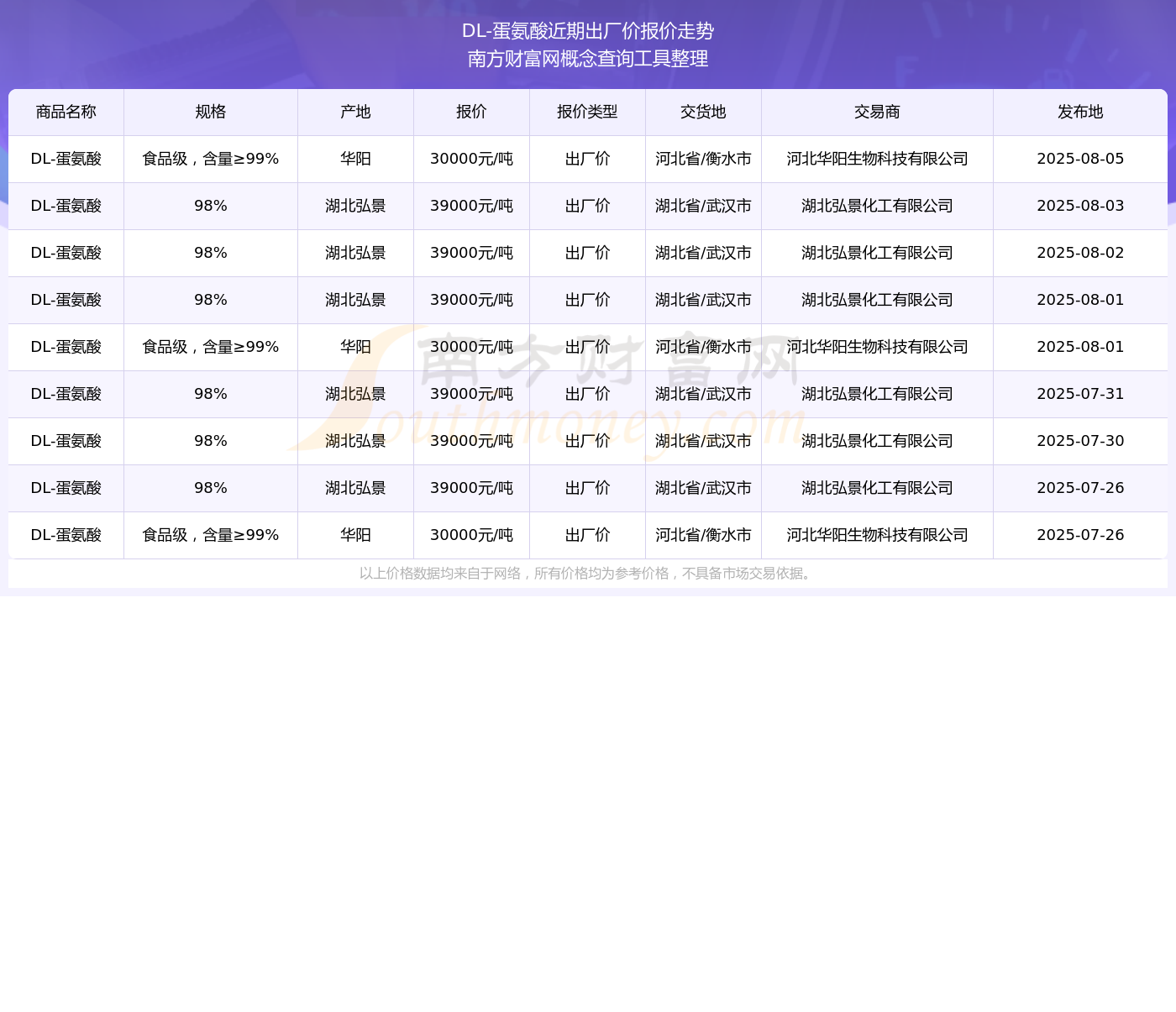Viewport: 1176px width, 1012px height.
Task: Click the date 2025-08-03
Action: (1080, 206)
